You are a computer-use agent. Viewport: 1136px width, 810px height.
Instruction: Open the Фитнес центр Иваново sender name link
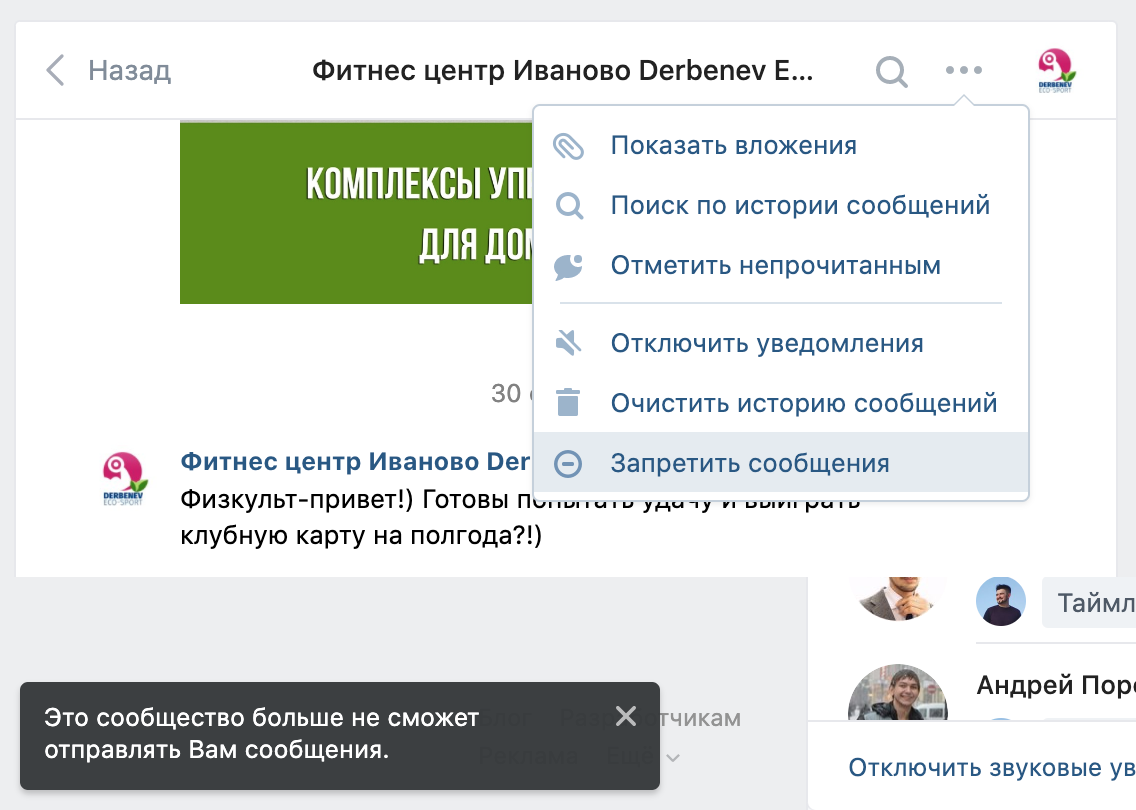click(x=356, y=461)
